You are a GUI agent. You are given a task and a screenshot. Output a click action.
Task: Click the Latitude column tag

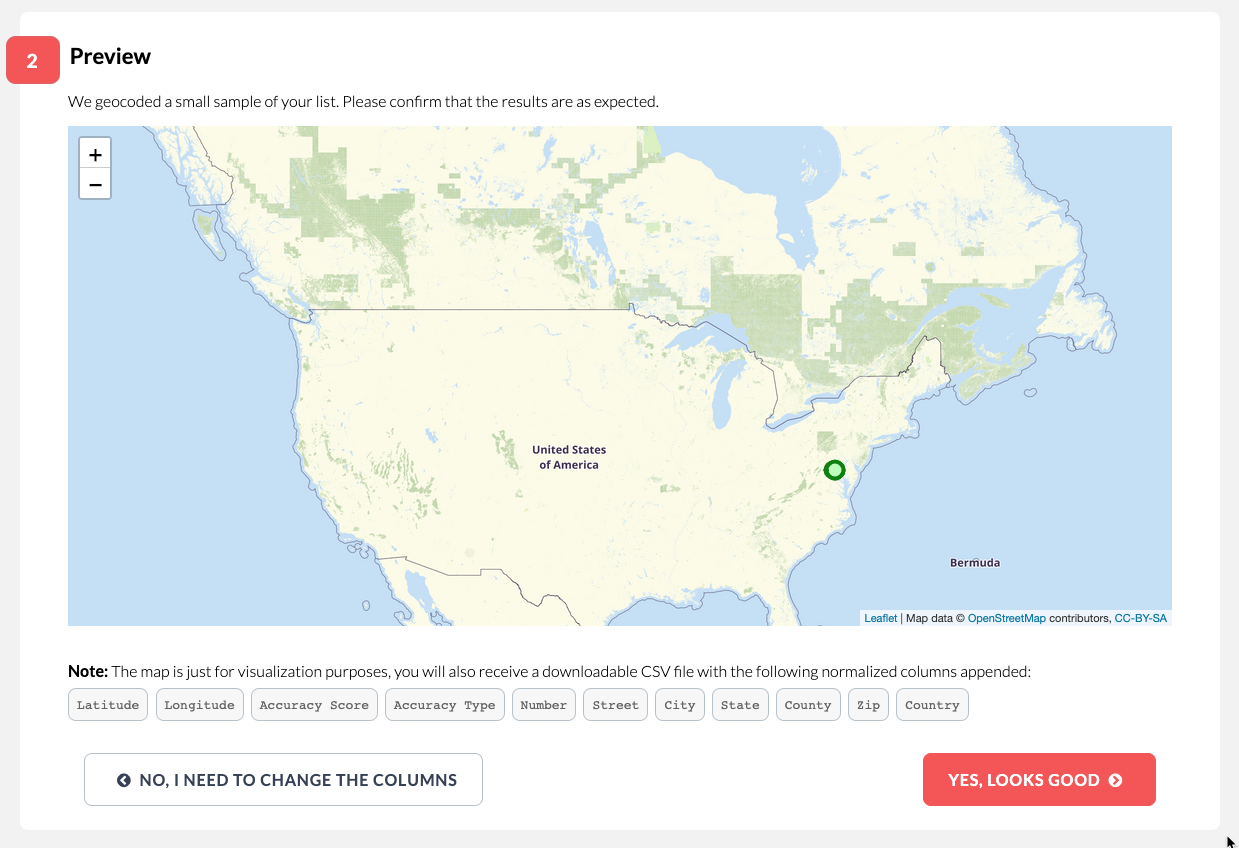[108, 705]
